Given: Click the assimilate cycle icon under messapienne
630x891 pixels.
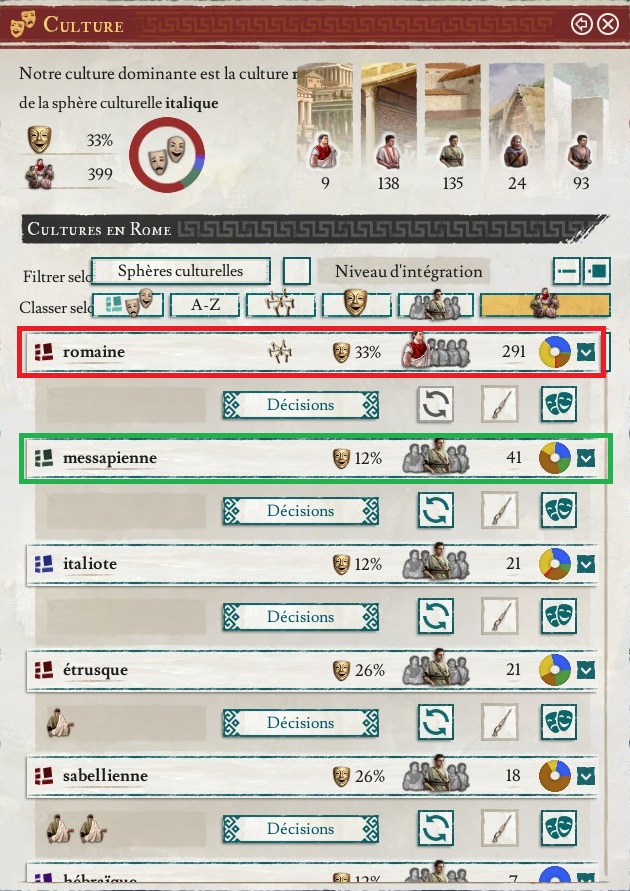Looking at the screenshot, I should pyautogui.click(x=436, y=510).
